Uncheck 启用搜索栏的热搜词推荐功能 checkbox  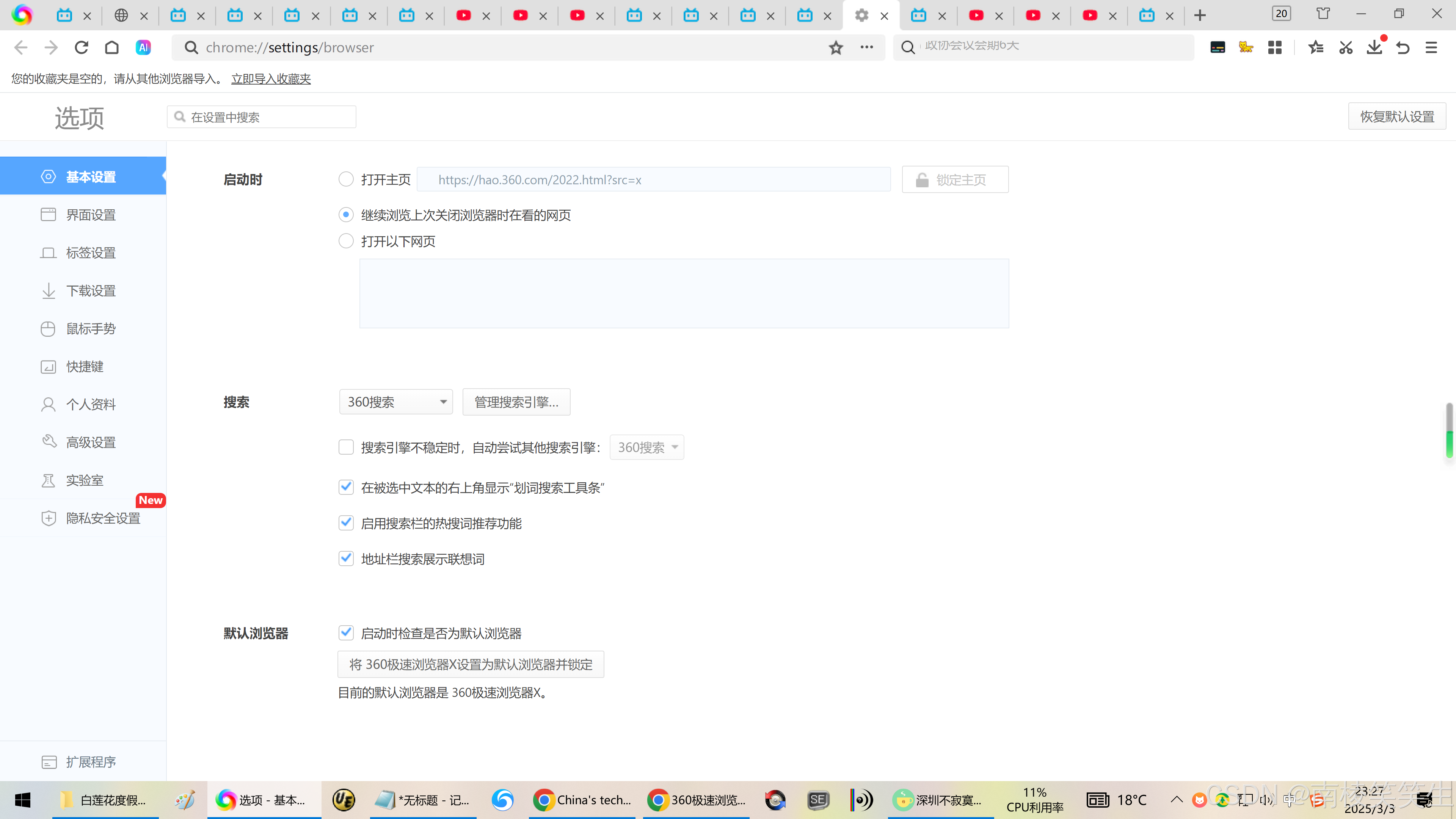(x=346, y=523)
